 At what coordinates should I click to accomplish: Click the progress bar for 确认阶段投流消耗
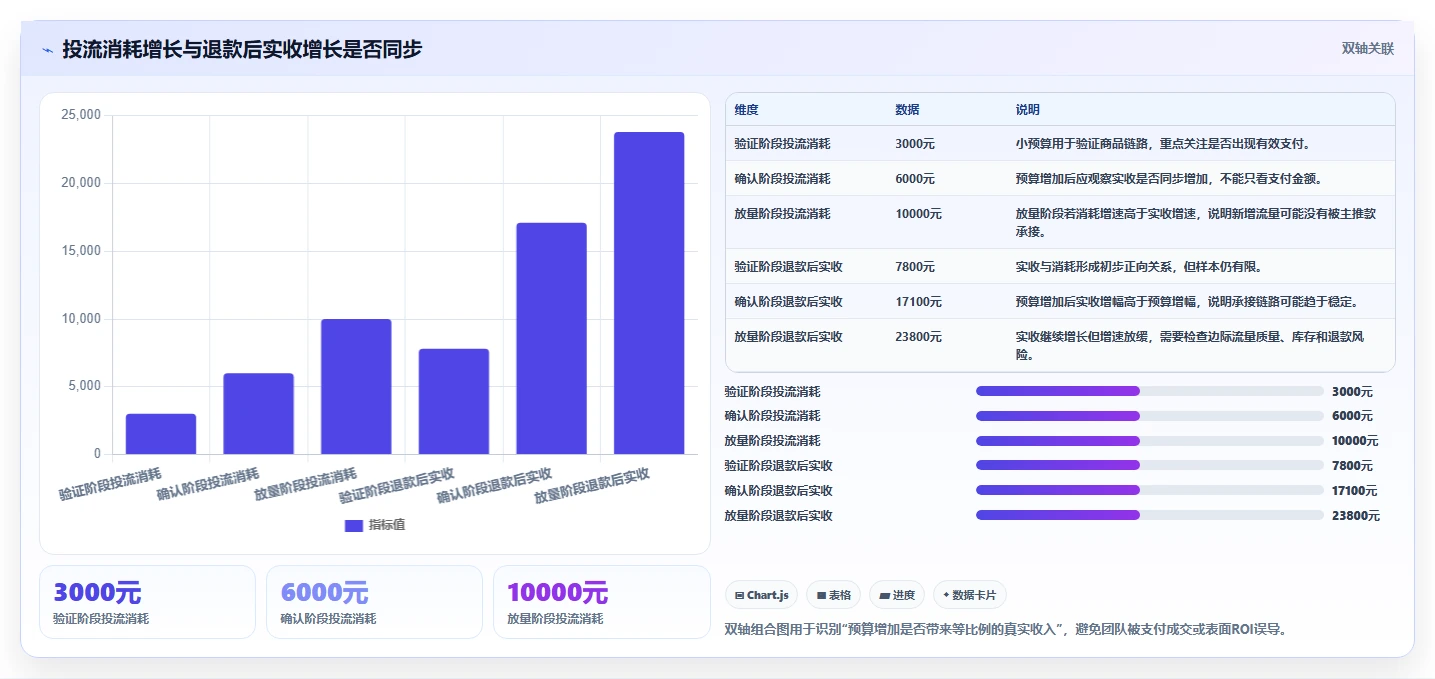point(1150,416)
